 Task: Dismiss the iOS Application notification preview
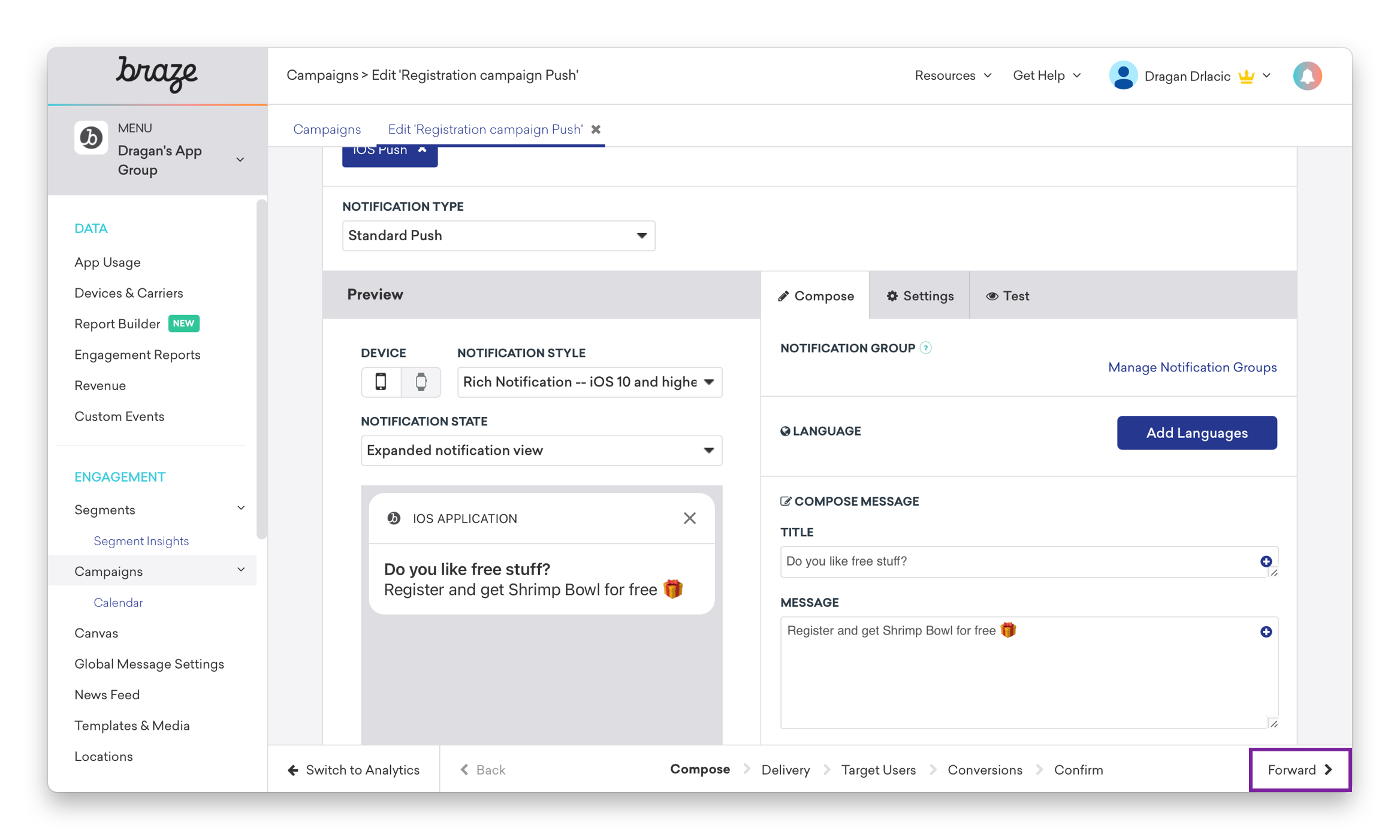(690, 518)
